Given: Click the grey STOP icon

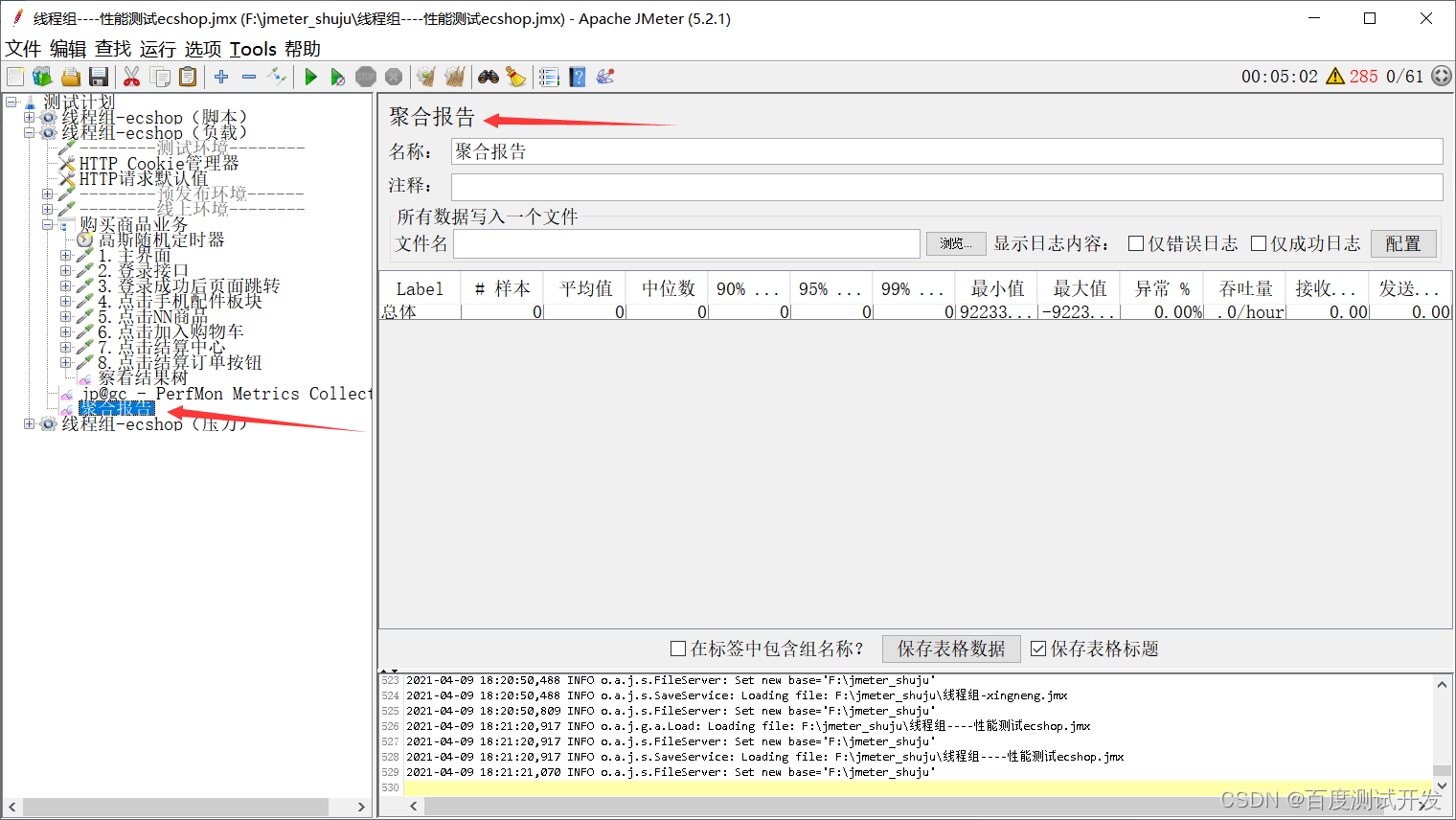Looking at the screenshot, I should [366, 77].
